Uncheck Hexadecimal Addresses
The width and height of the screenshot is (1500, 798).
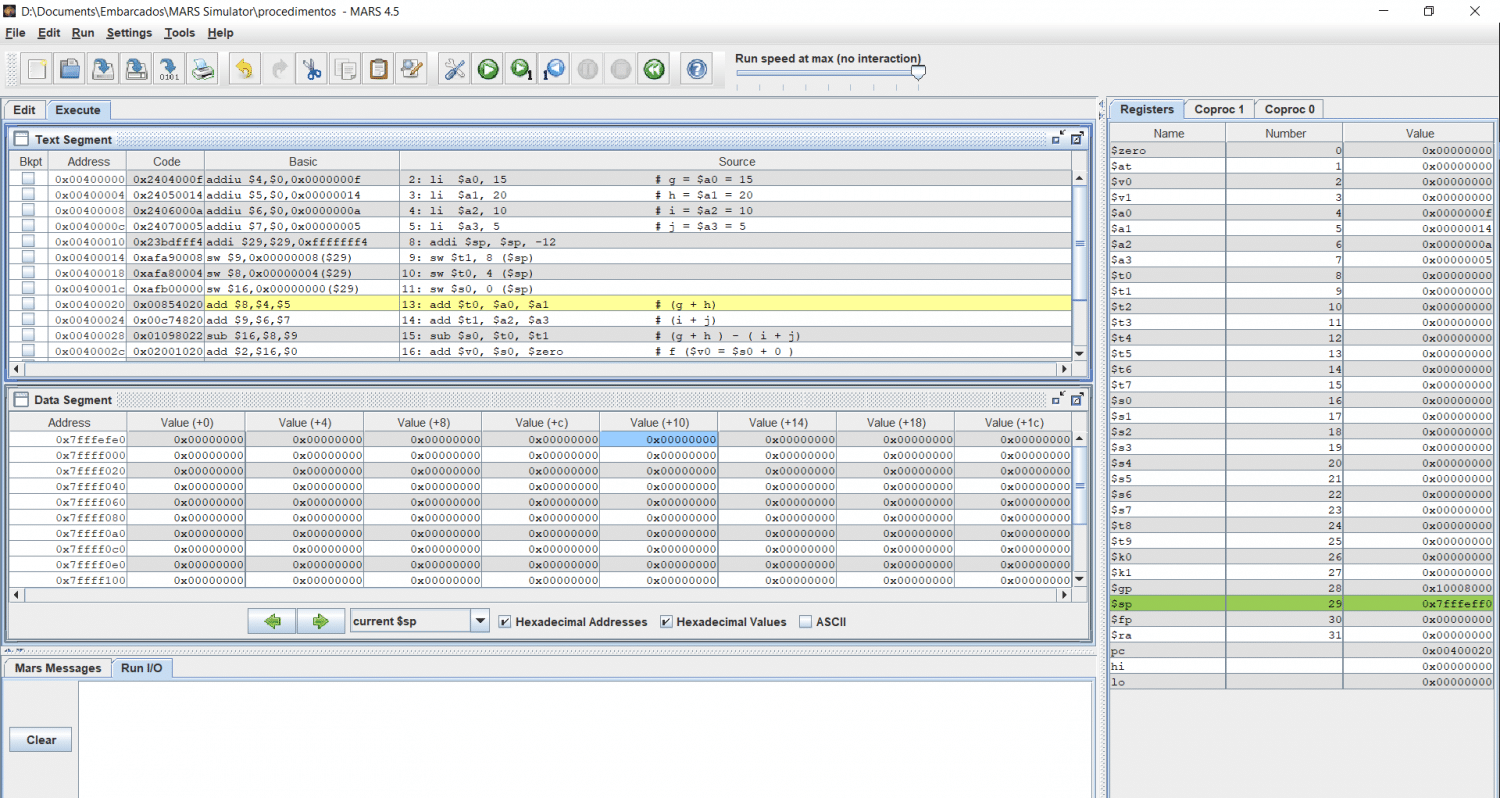click(x=505, y=622)
